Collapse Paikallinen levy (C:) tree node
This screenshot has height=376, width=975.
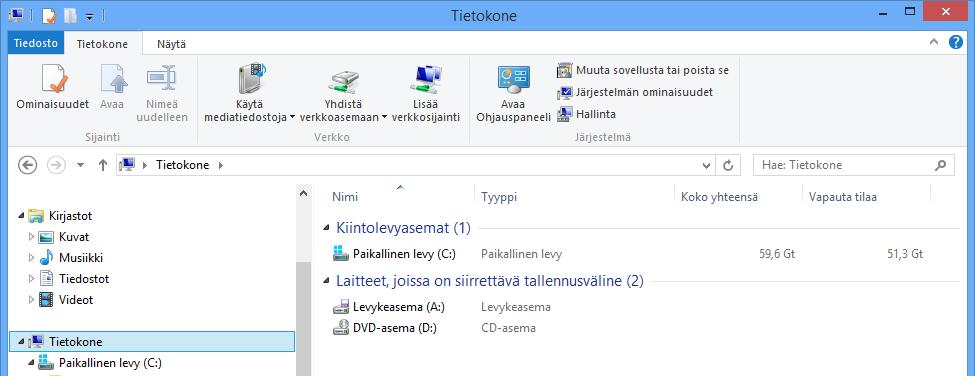pos(32,363)
